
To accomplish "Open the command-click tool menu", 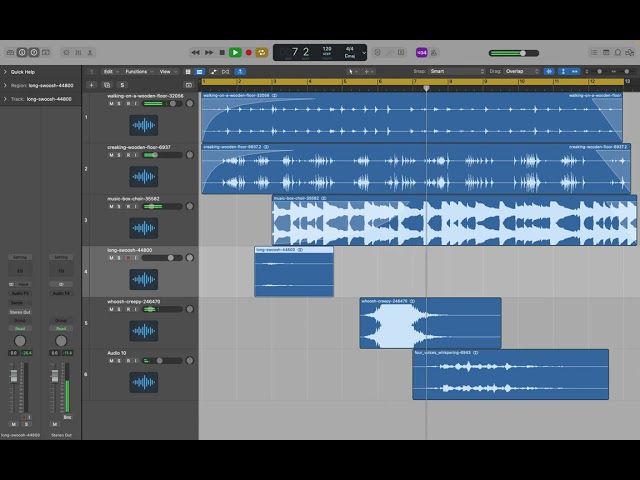I will point(369,72).
